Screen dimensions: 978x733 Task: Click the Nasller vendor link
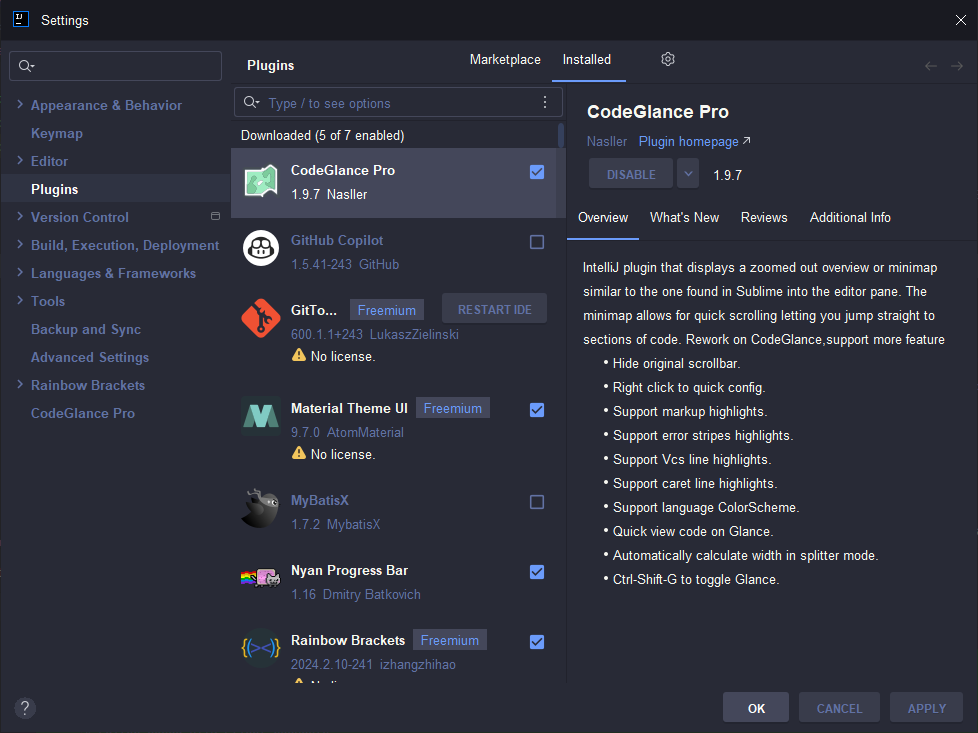pos(606,142)
